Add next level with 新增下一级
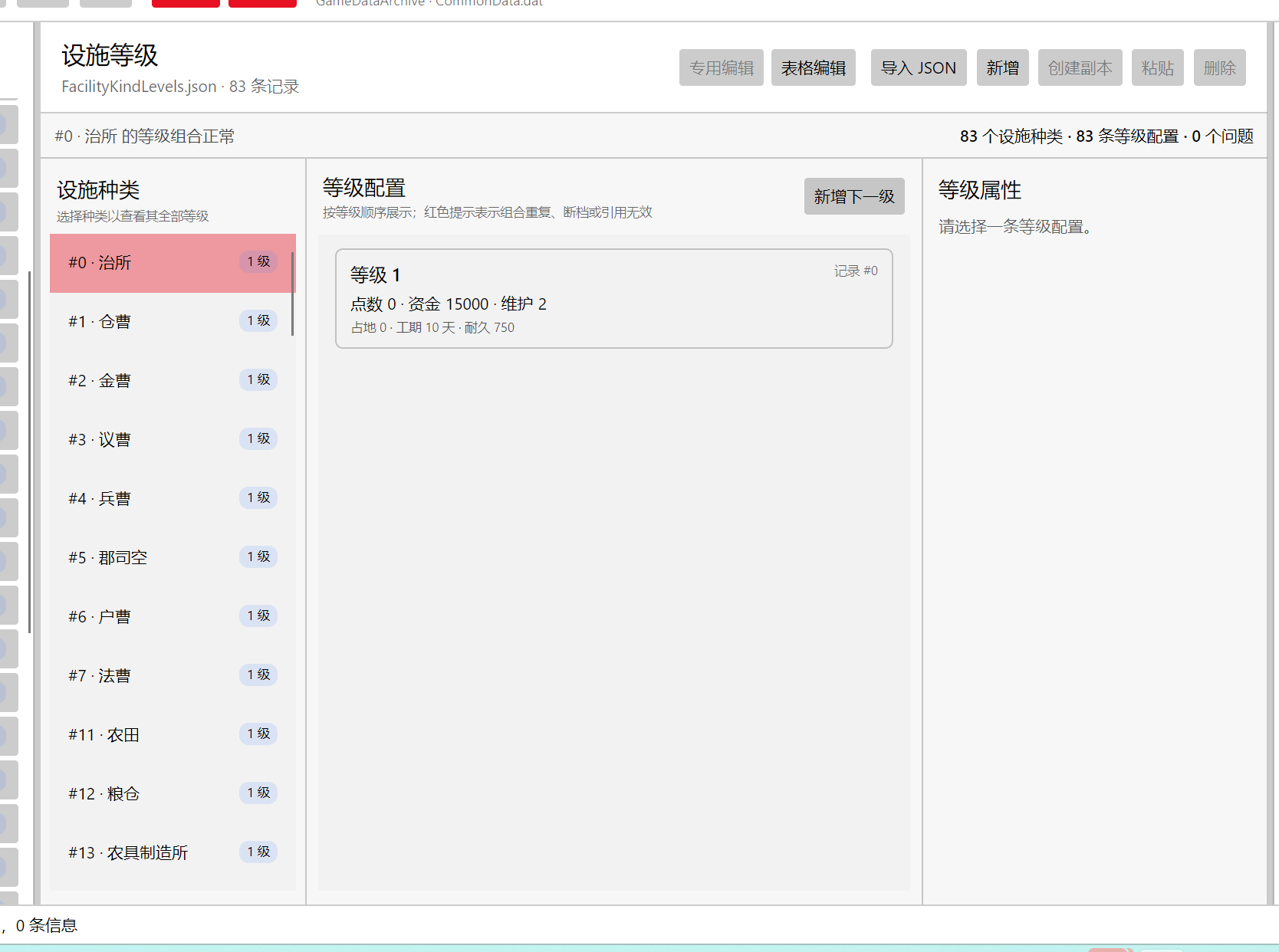The height and width of the screenshot is (952, 1279). 854,196
